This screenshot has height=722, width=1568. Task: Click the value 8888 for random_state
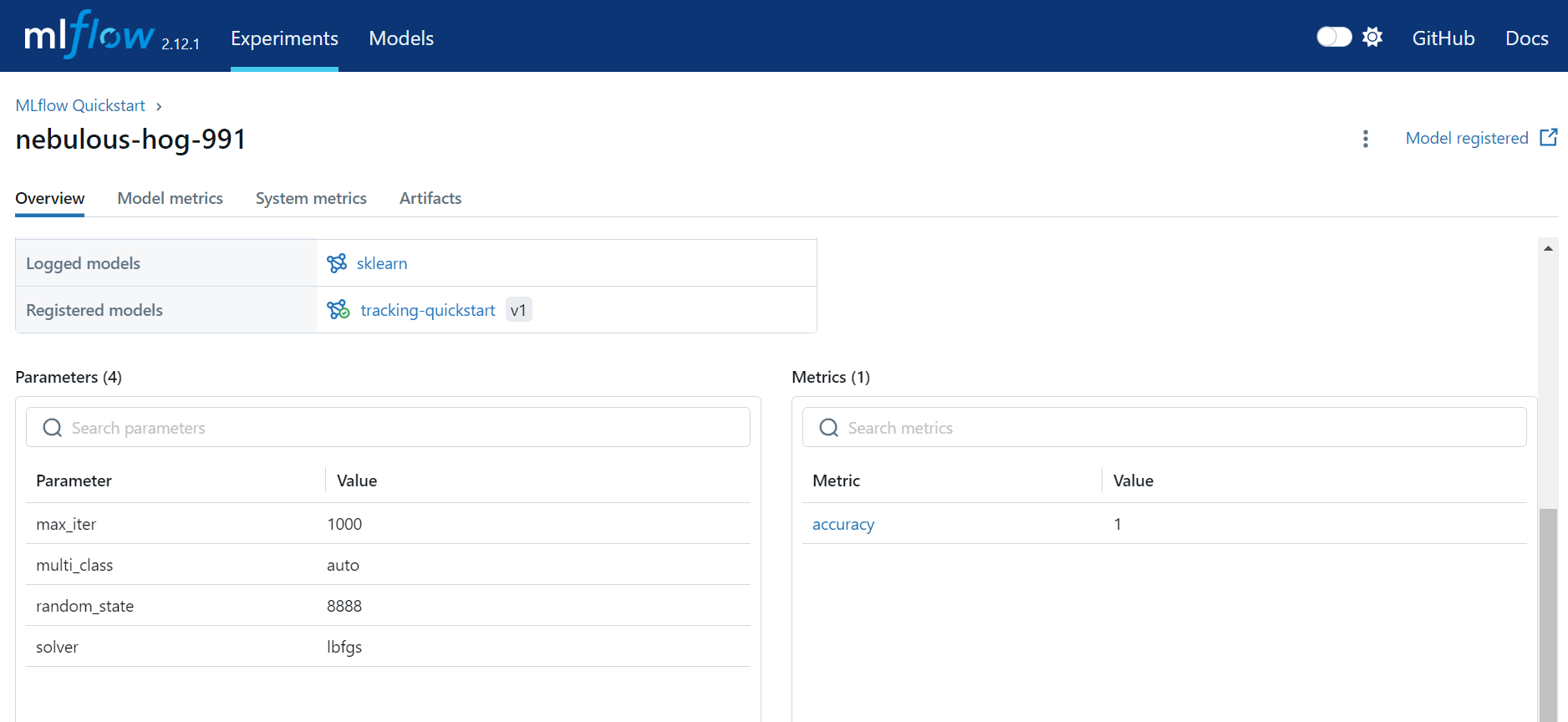344,606
